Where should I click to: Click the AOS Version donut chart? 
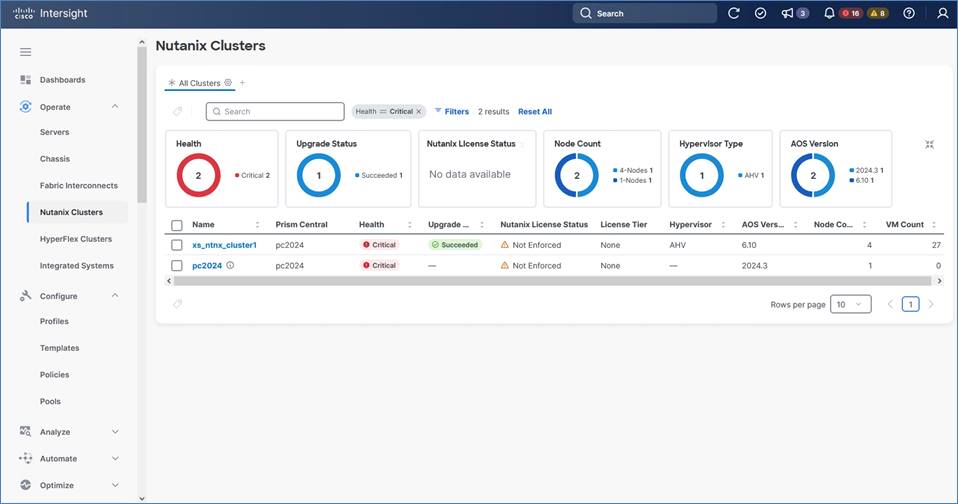point(813,175)
